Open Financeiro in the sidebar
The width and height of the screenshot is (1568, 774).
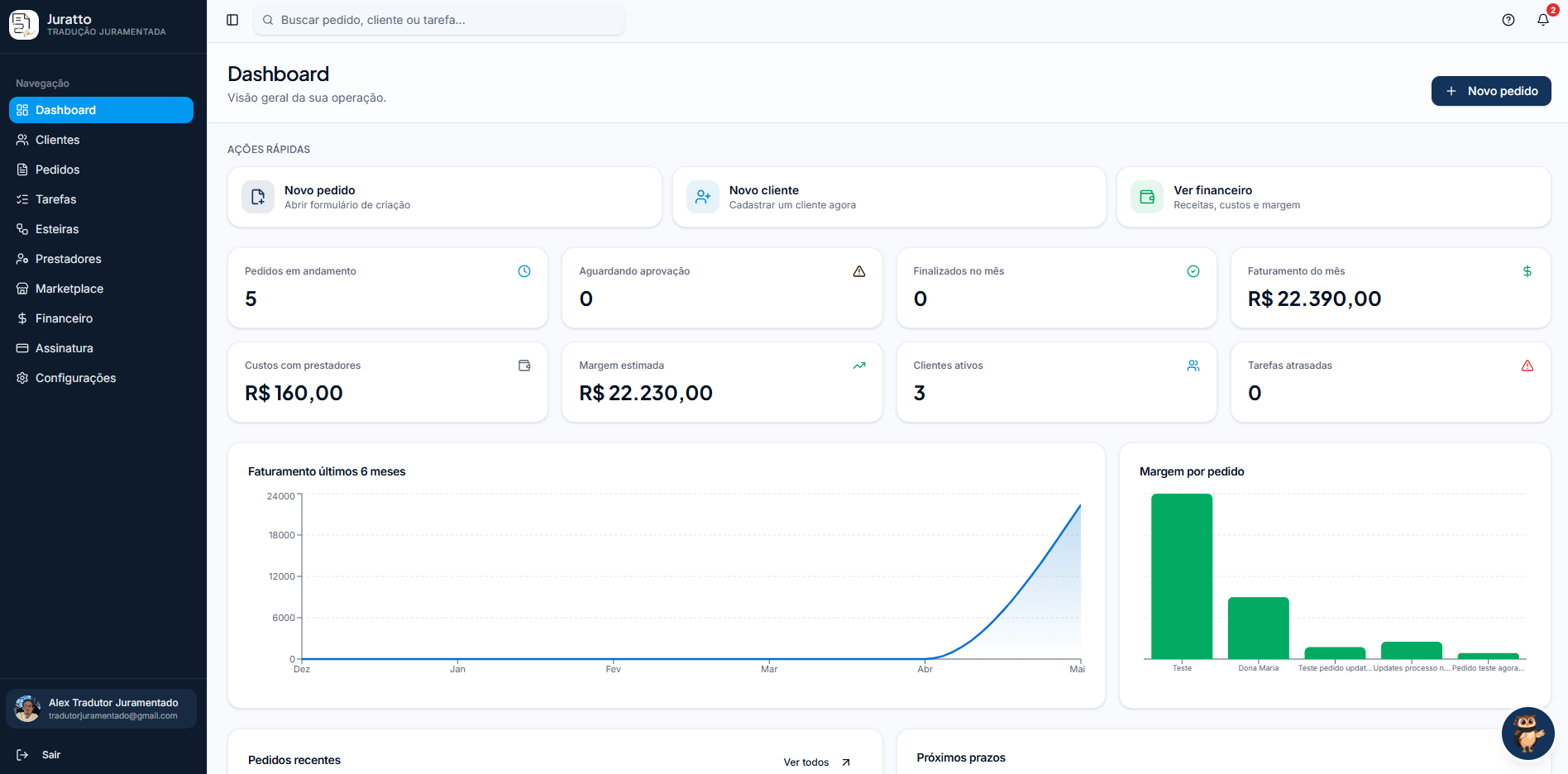[101, 318]
